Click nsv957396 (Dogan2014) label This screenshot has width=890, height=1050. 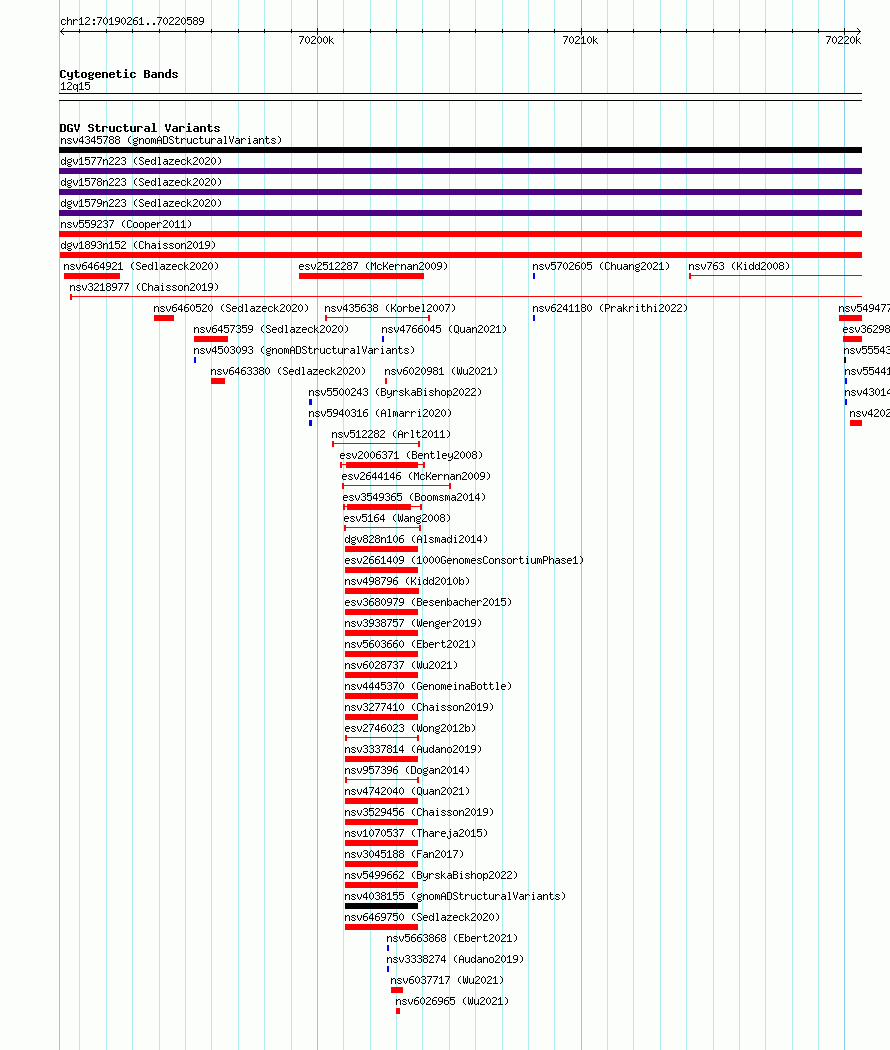pyautogui.click(x=407, y=770)
